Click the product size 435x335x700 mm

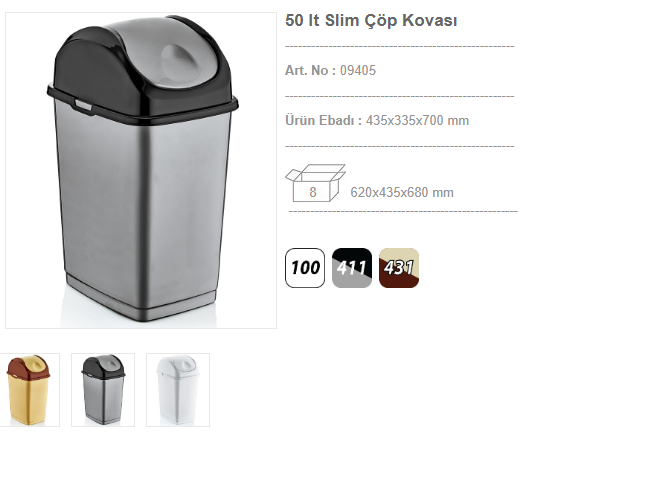tap(417, 121)
